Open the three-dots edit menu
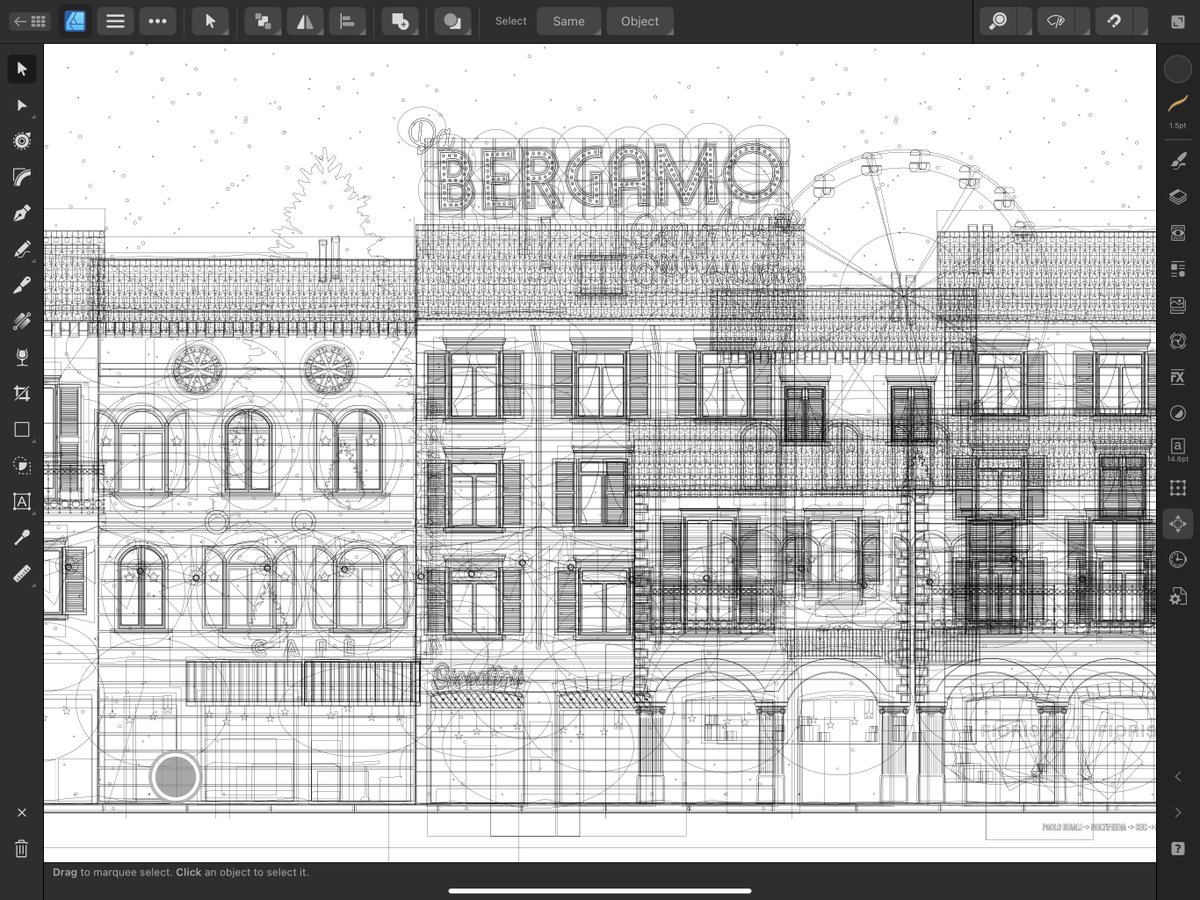The height and width of the screenshot is (900, 1200). (157, 21)
